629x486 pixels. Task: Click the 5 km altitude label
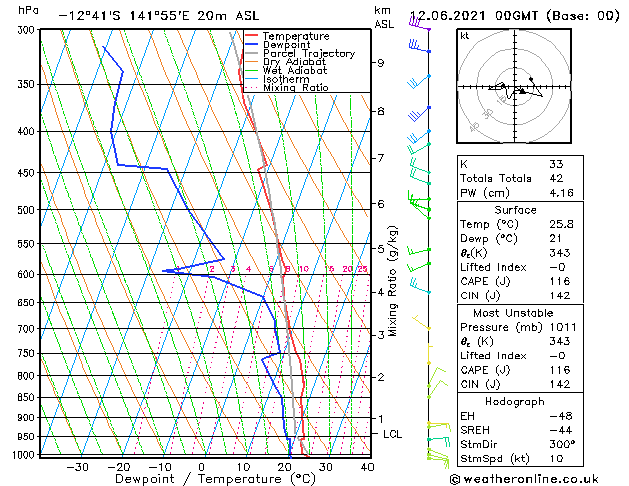click(380, 249)
